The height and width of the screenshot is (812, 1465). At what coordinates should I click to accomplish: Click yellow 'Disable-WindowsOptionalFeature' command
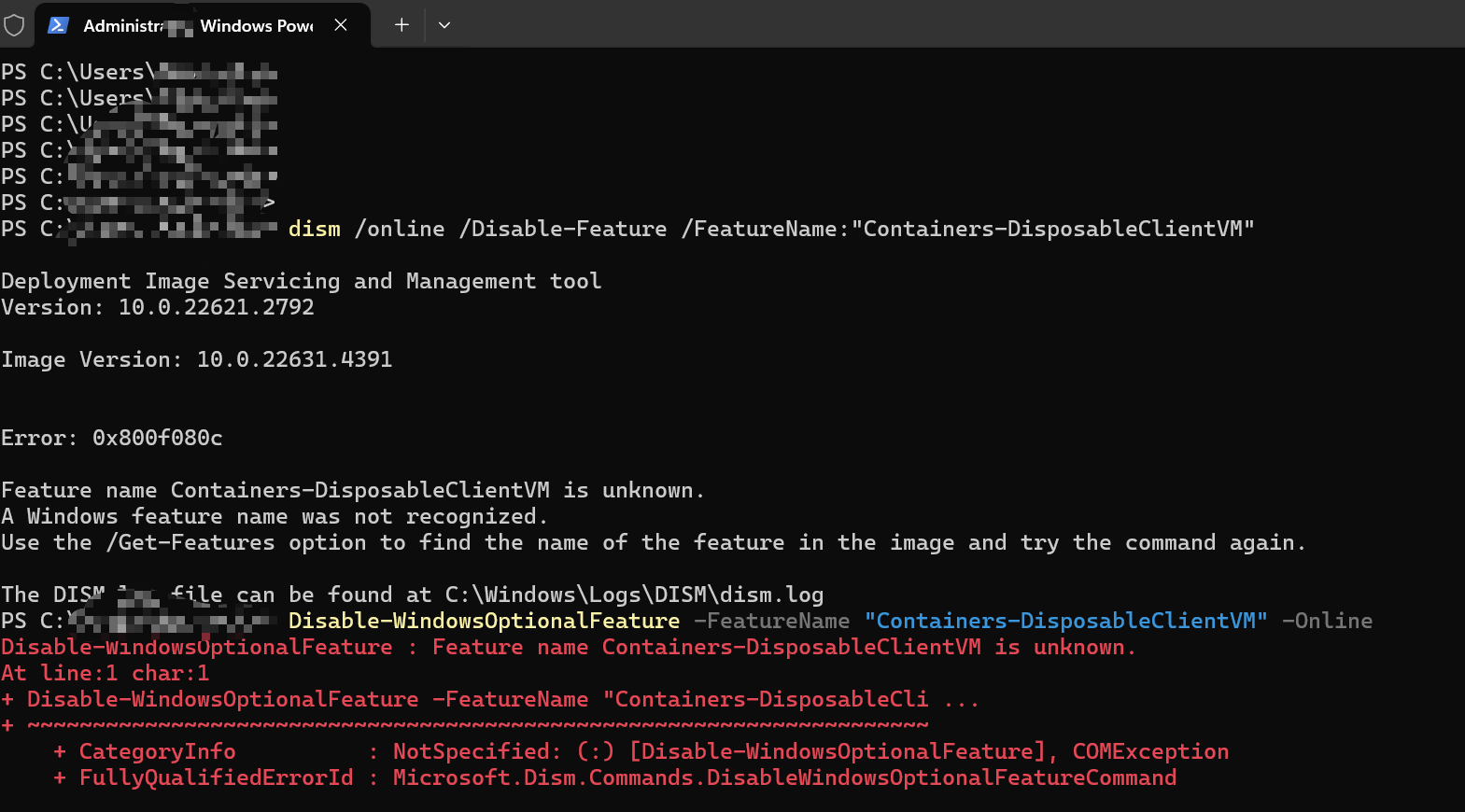click(x=484, y=621)
